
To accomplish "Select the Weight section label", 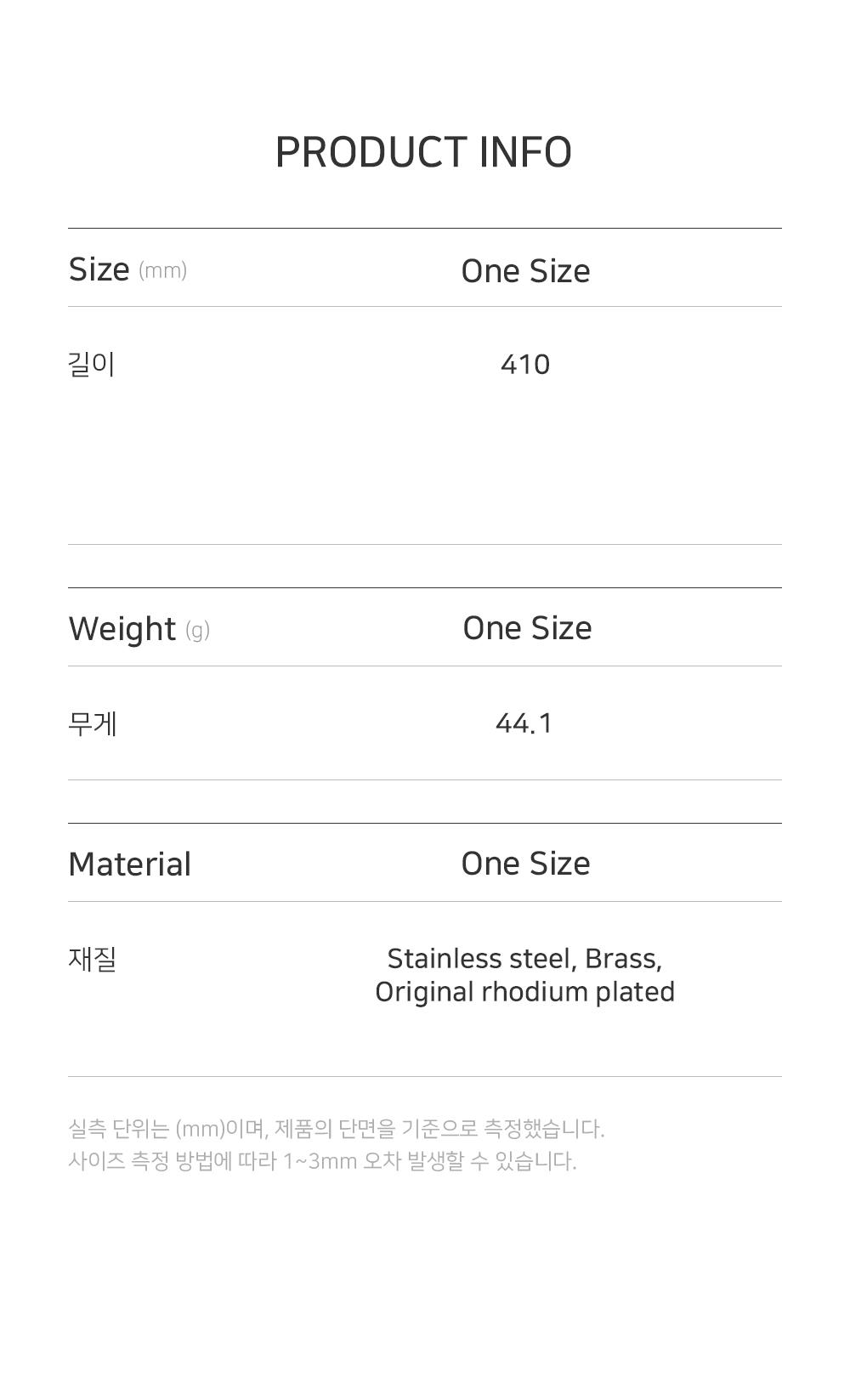I will tap(122, 629).
